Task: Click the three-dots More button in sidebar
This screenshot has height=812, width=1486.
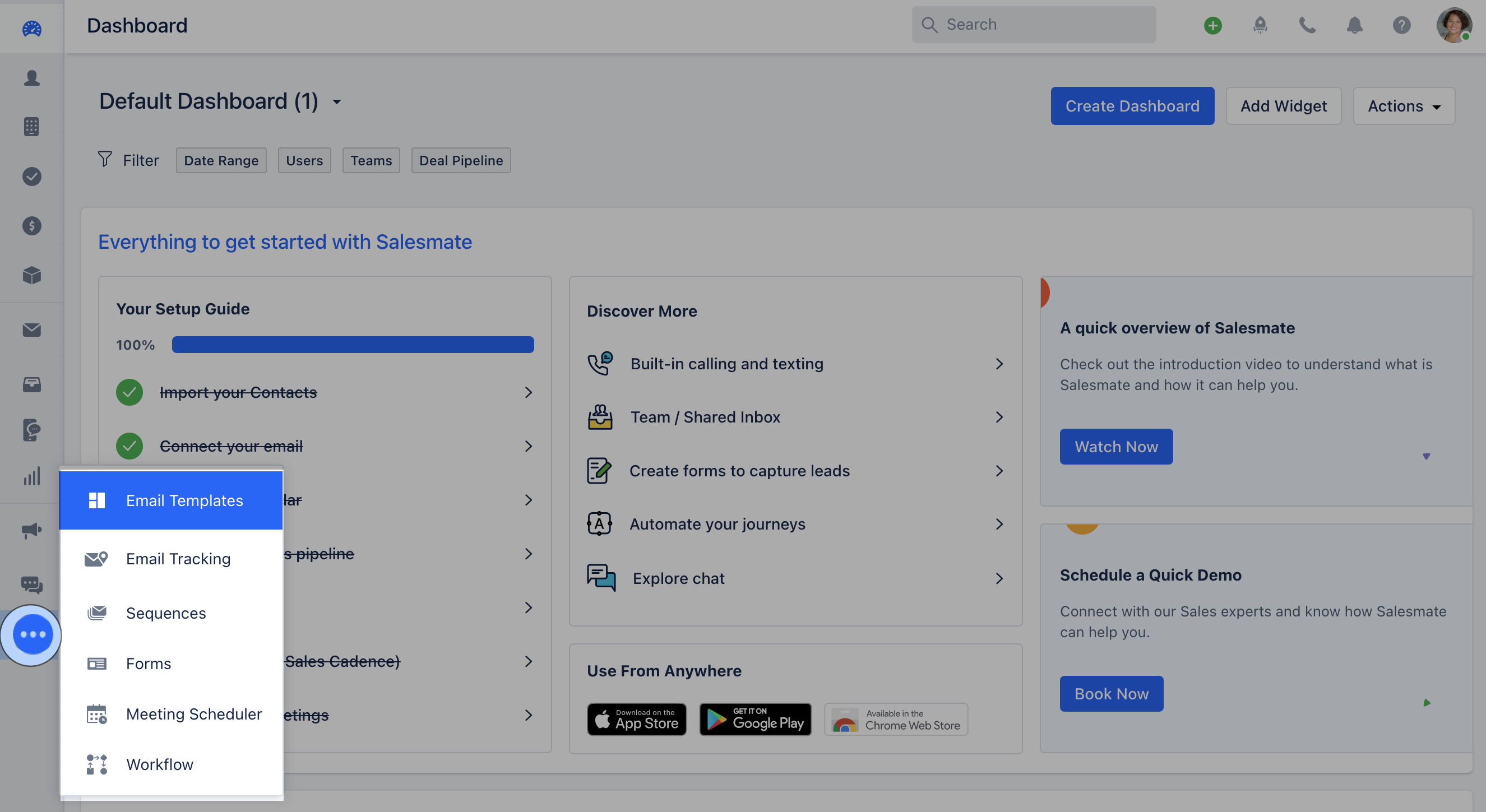Action: pos(33,634)
